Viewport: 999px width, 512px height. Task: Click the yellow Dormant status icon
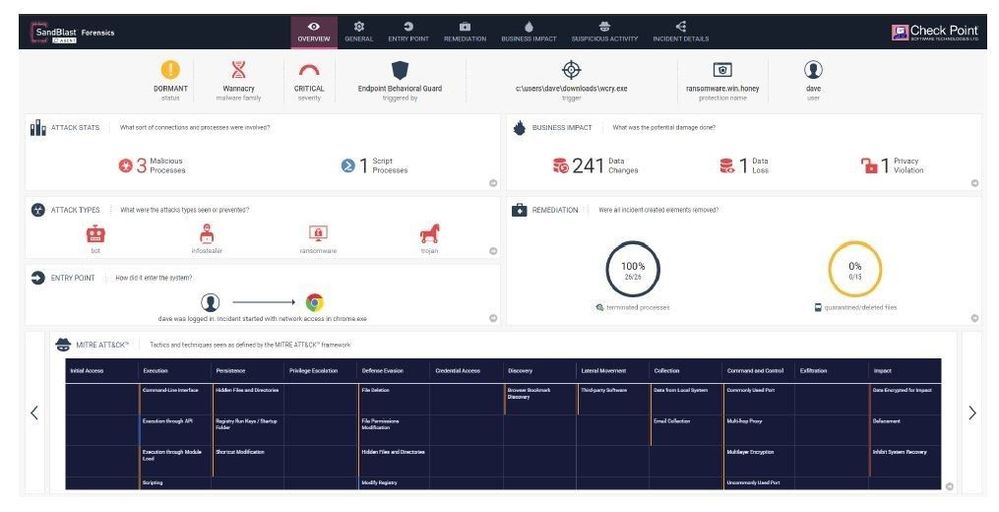[170, 69]
